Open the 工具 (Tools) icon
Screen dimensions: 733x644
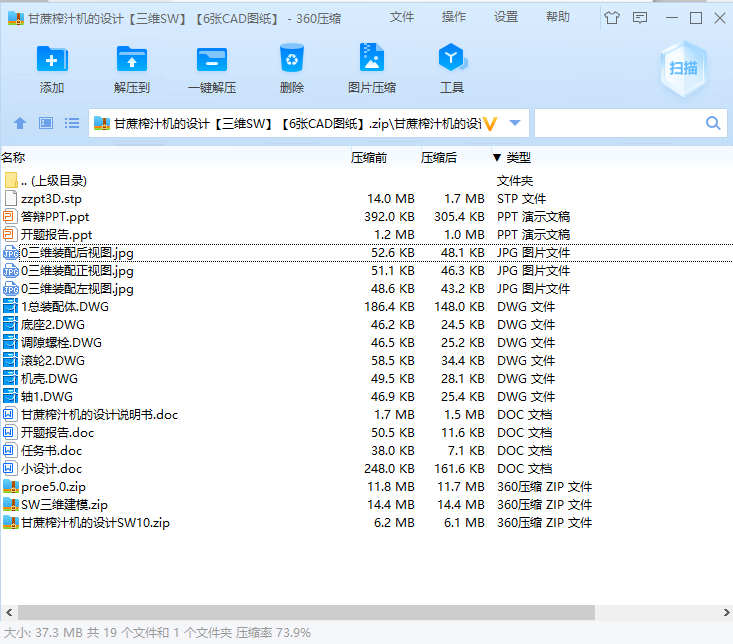point(452,58)
